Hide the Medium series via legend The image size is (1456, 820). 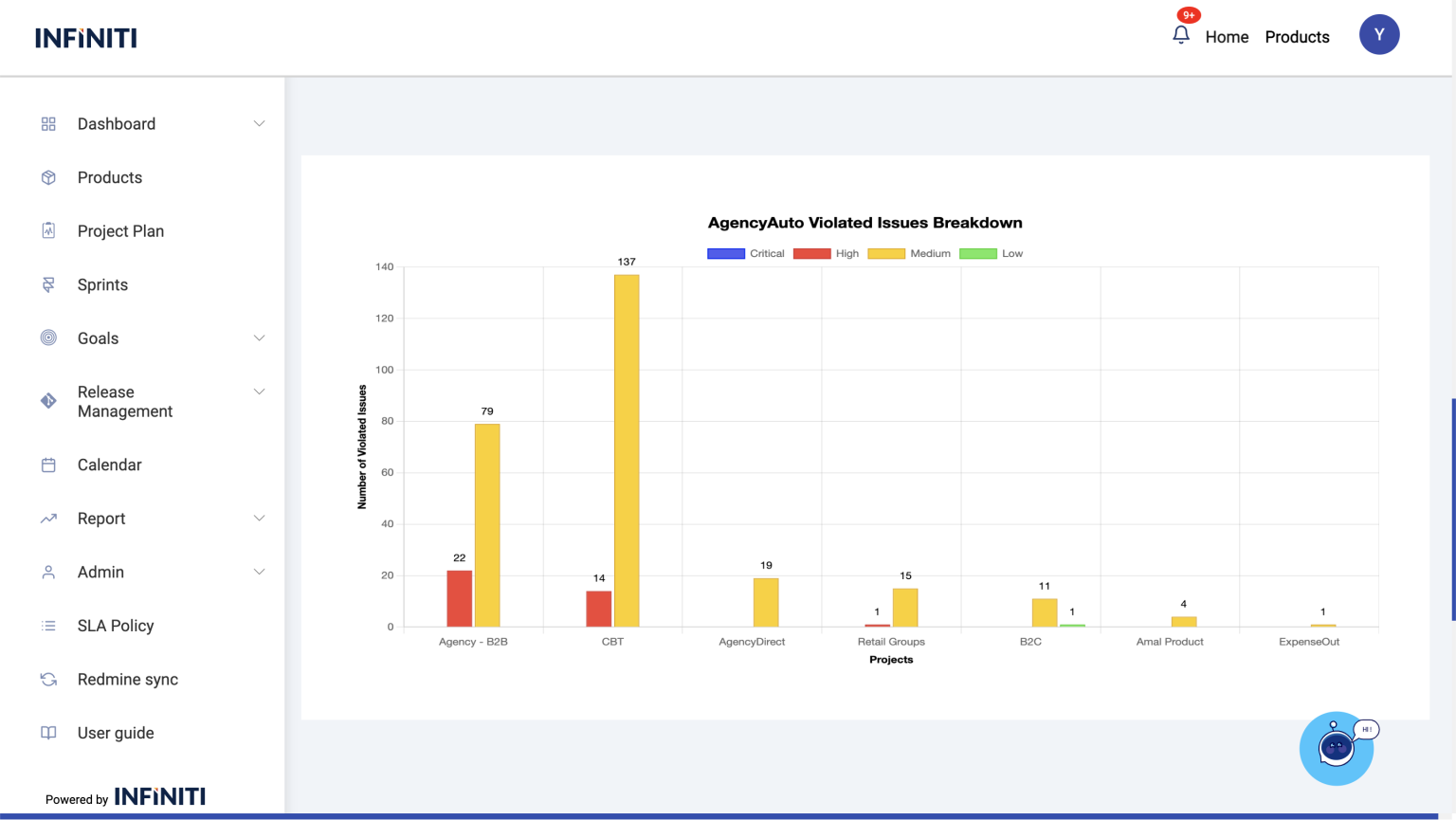click(909, 254)
